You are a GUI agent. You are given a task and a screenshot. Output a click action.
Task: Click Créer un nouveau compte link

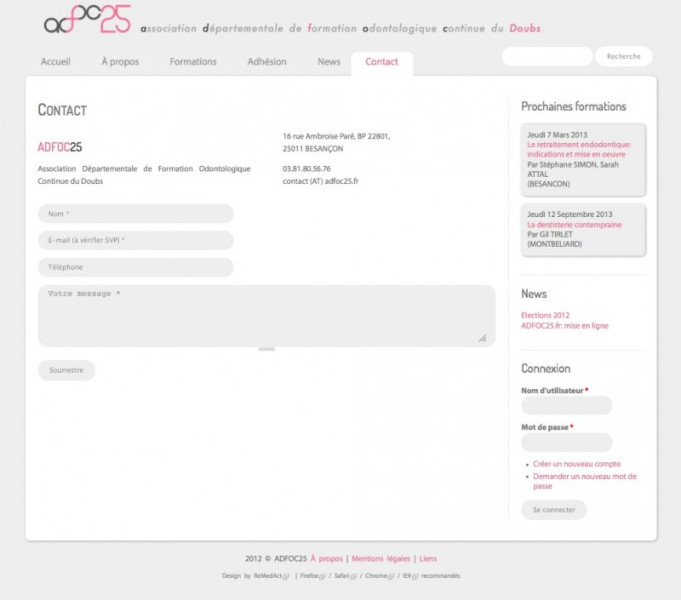tap(577, 464)
